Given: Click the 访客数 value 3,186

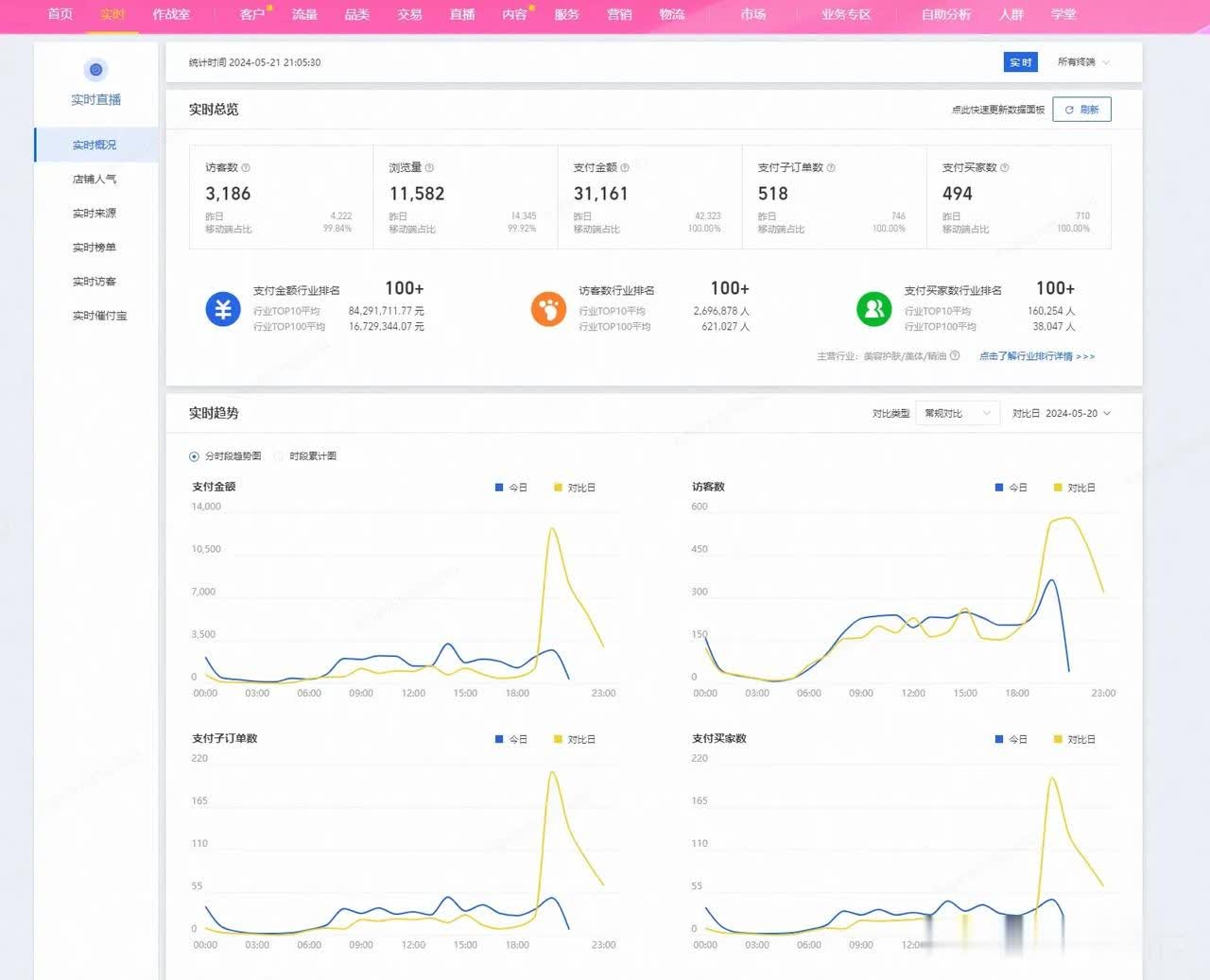Looking at the screenshot, I should pos(228,194).
